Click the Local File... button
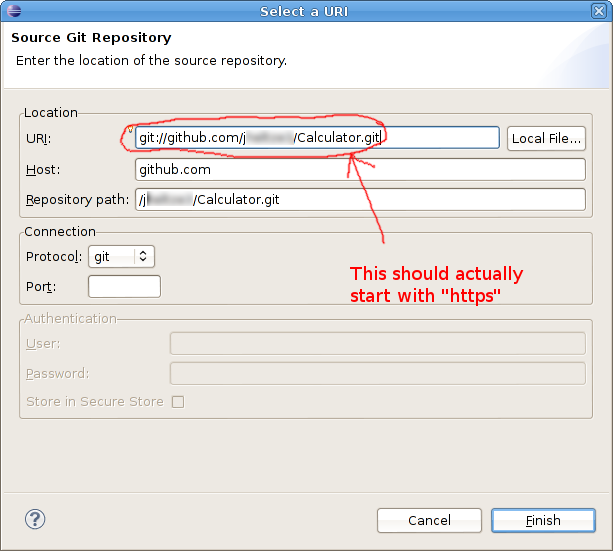The height and width of the screenshot is (551, 613). tap(546, 138)
